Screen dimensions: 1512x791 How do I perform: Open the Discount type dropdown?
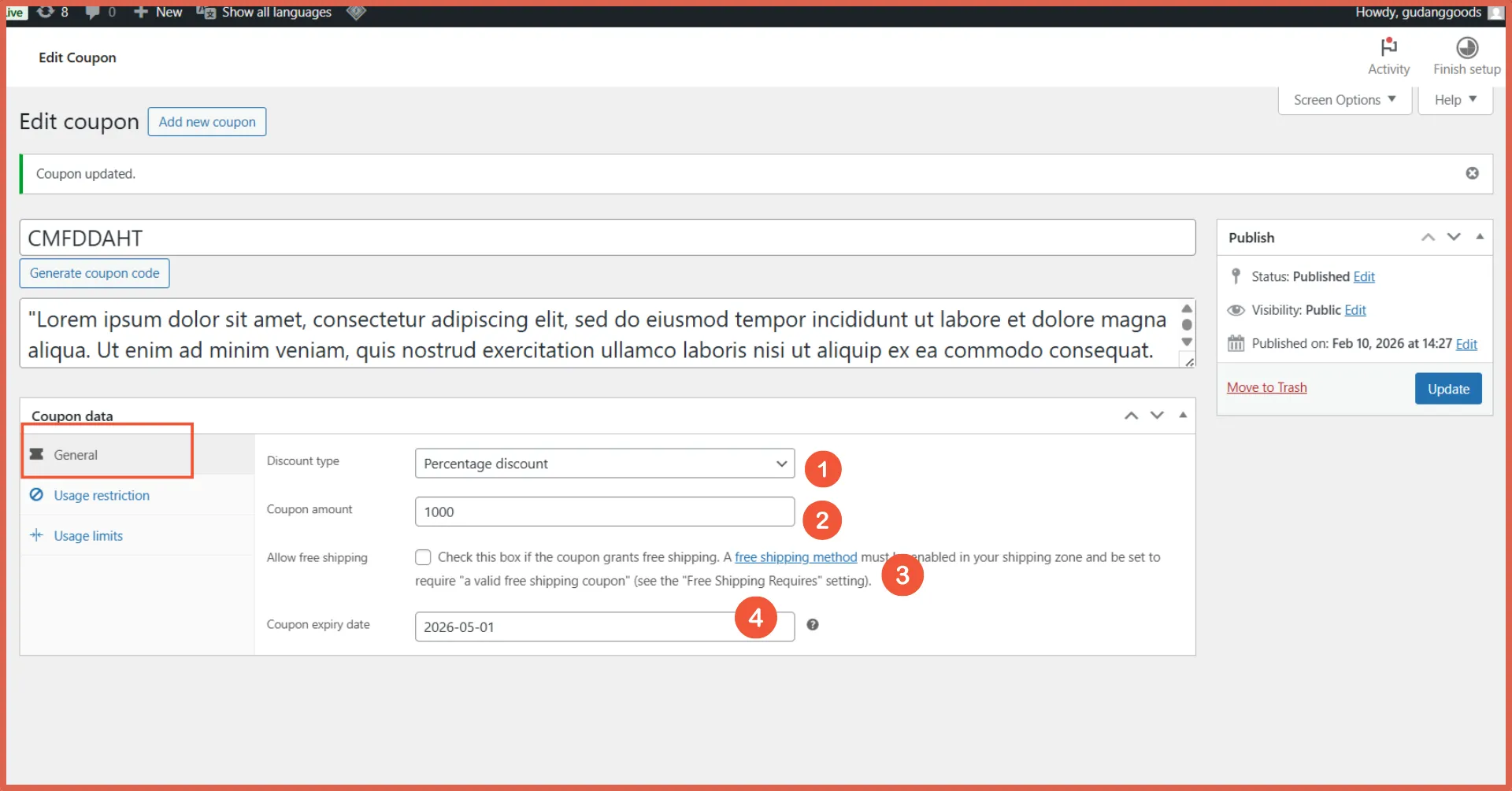coord(604,464)
